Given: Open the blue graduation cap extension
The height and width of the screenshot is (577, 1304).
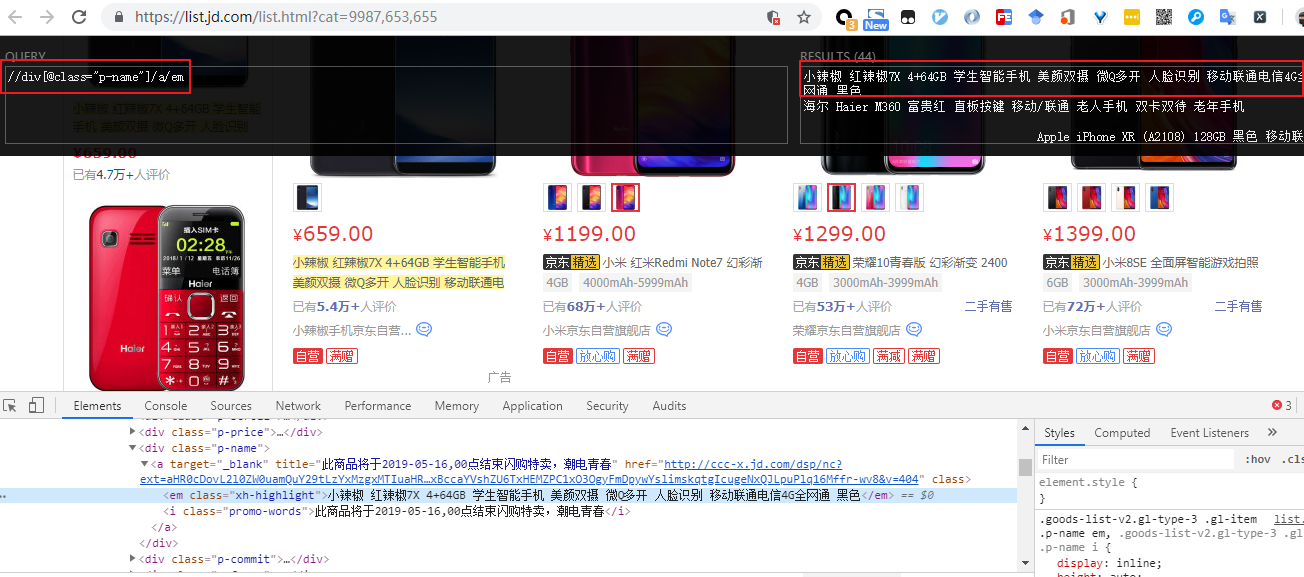Looking at the screenshot, I should click(x=1035, y=17).
